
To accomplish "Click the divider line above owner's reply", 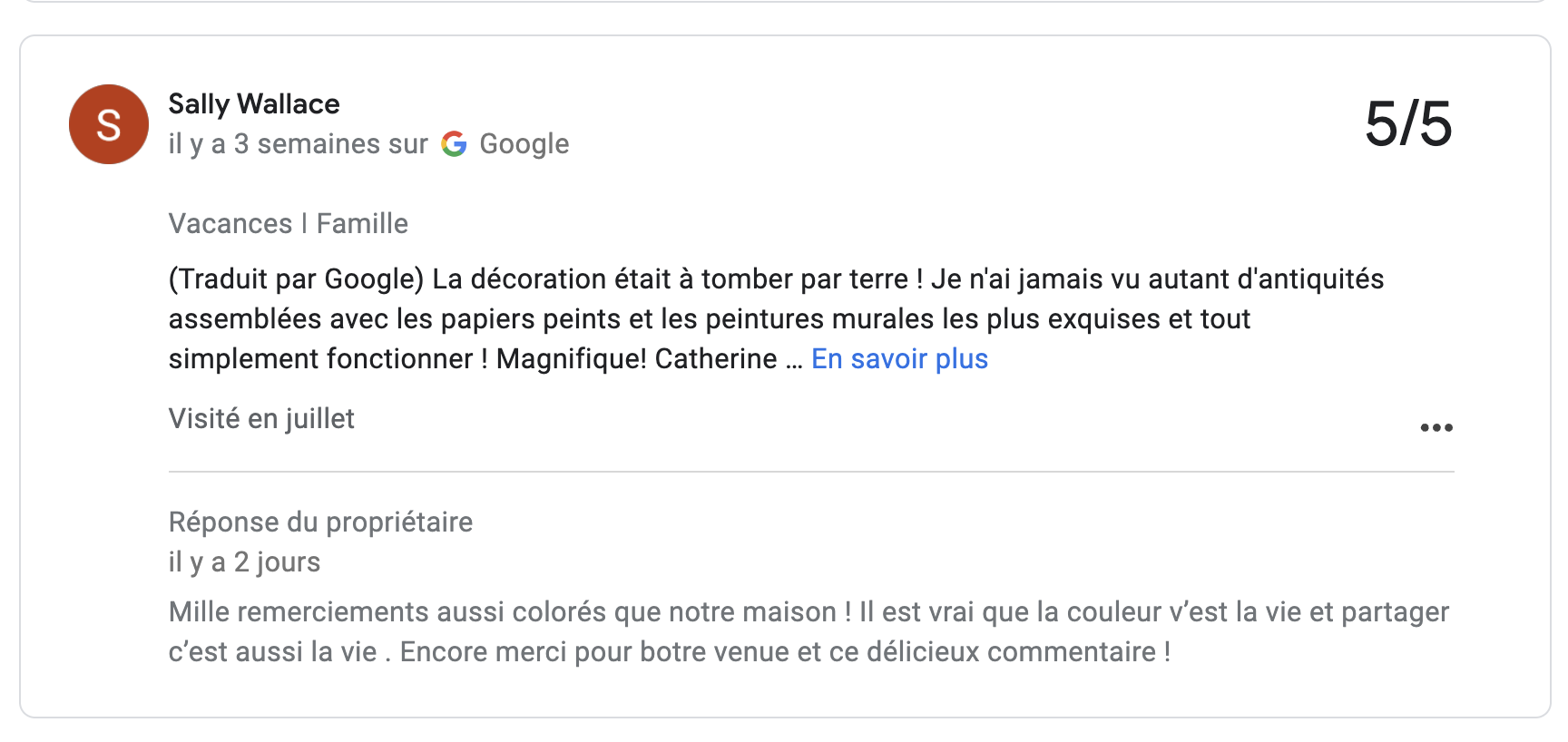I will (x=810, y=472).
